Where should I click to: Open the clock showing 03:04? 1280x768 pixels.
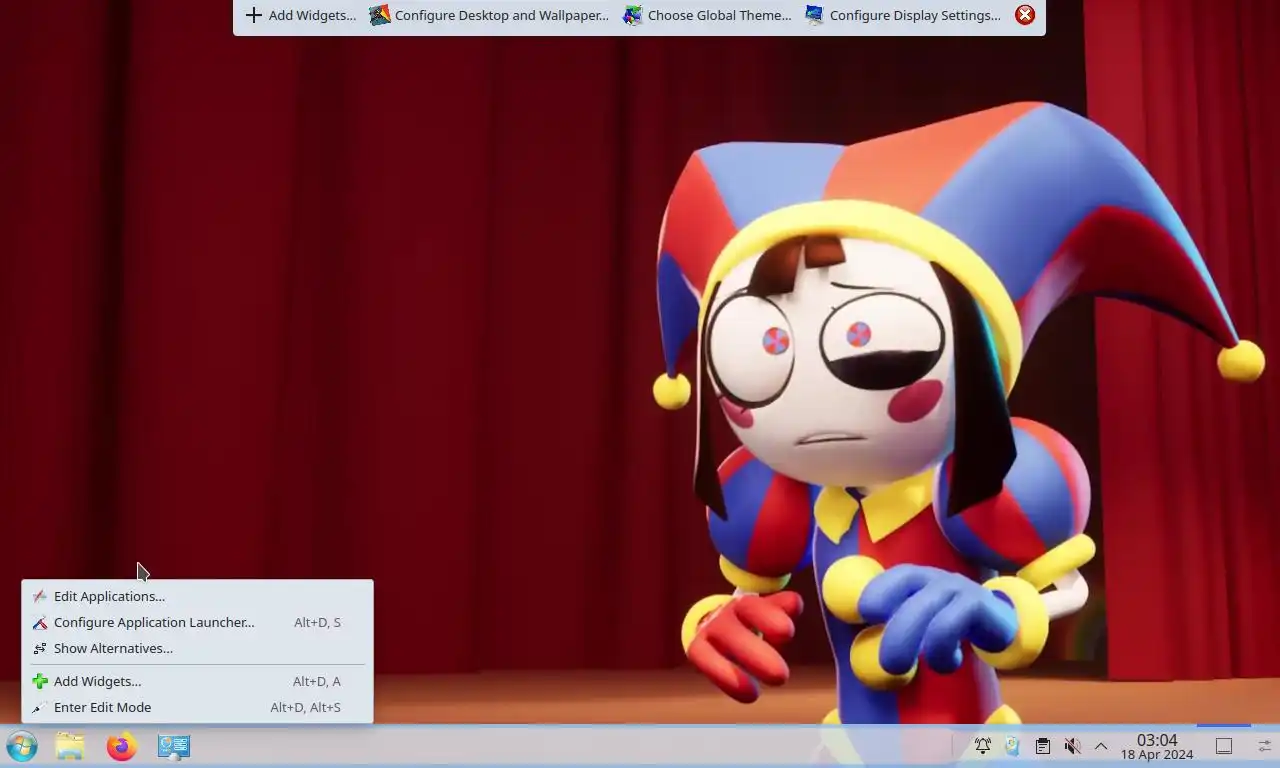click(1157, 746)
